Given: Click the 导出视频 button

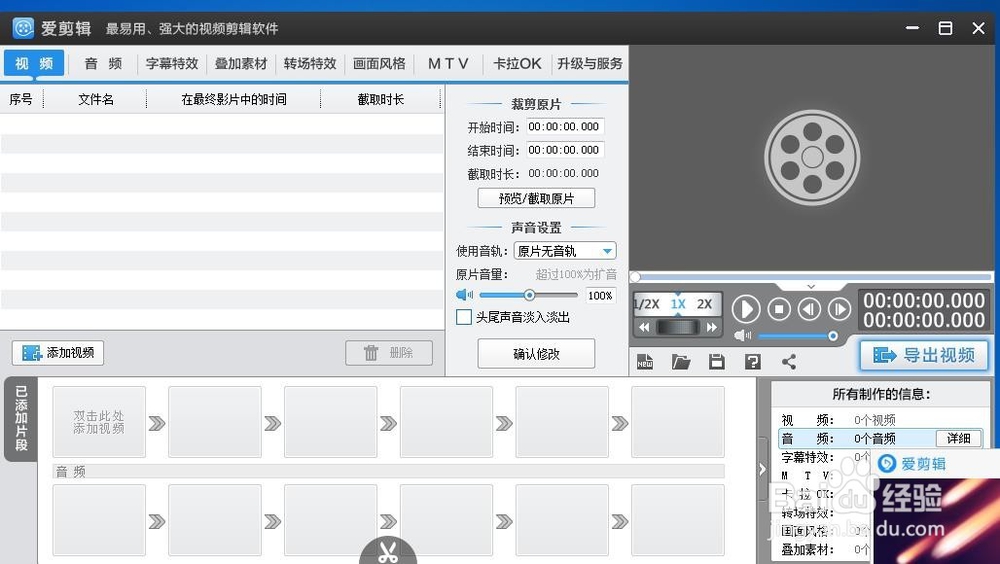Looking at the screenshot, I should tap(924, 355).
